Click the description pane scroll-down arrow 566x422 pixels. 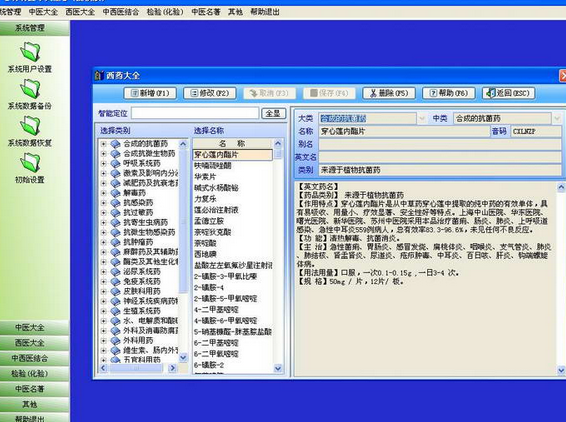click(561, 370)
